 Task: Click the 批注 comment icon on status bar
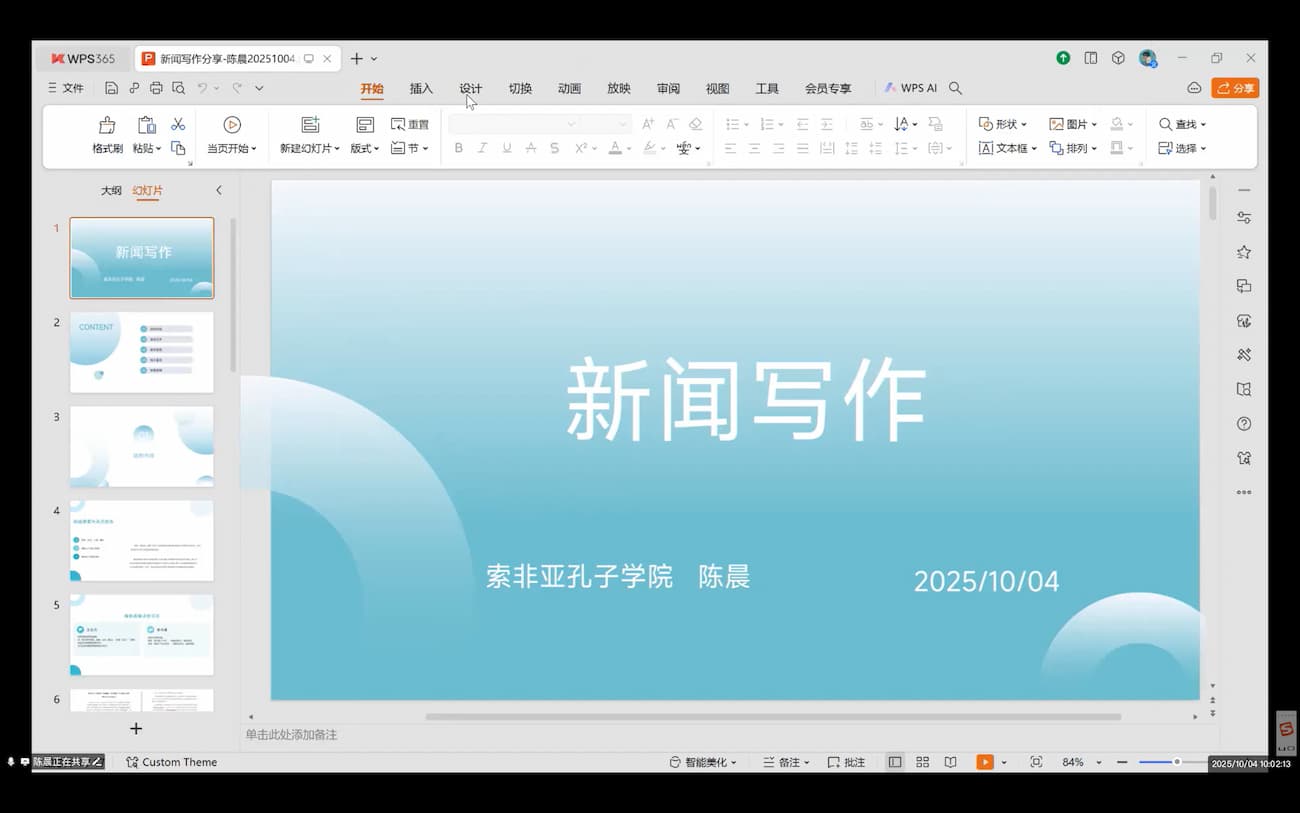845,761
